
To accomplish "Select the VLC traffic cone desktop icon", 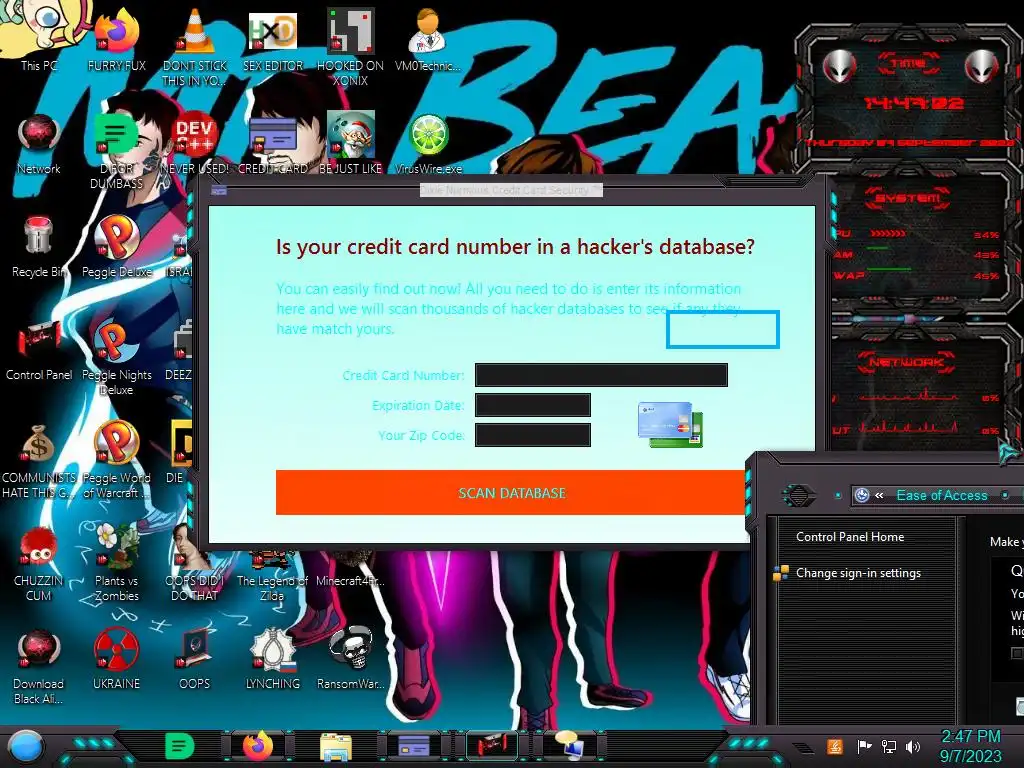I will (195, 47).
